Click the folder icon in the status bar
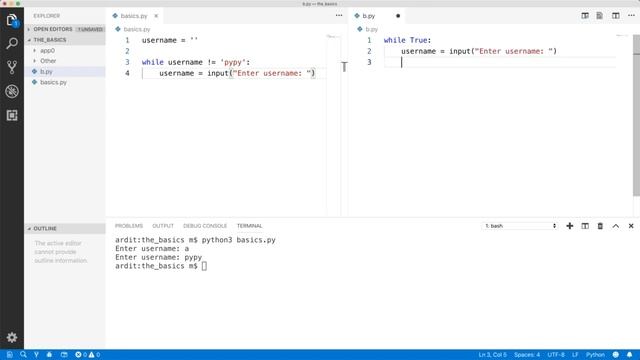 pos(64,355)
